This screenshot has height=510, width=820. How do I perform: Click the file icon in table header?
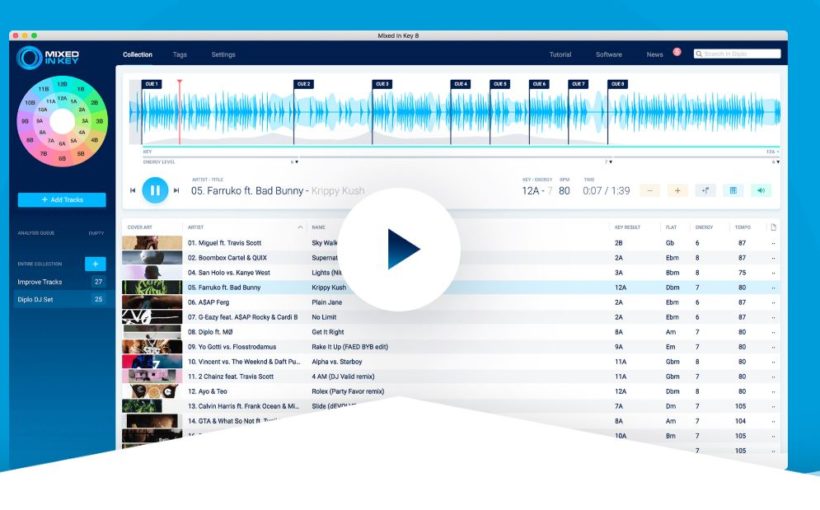(773, 227)
